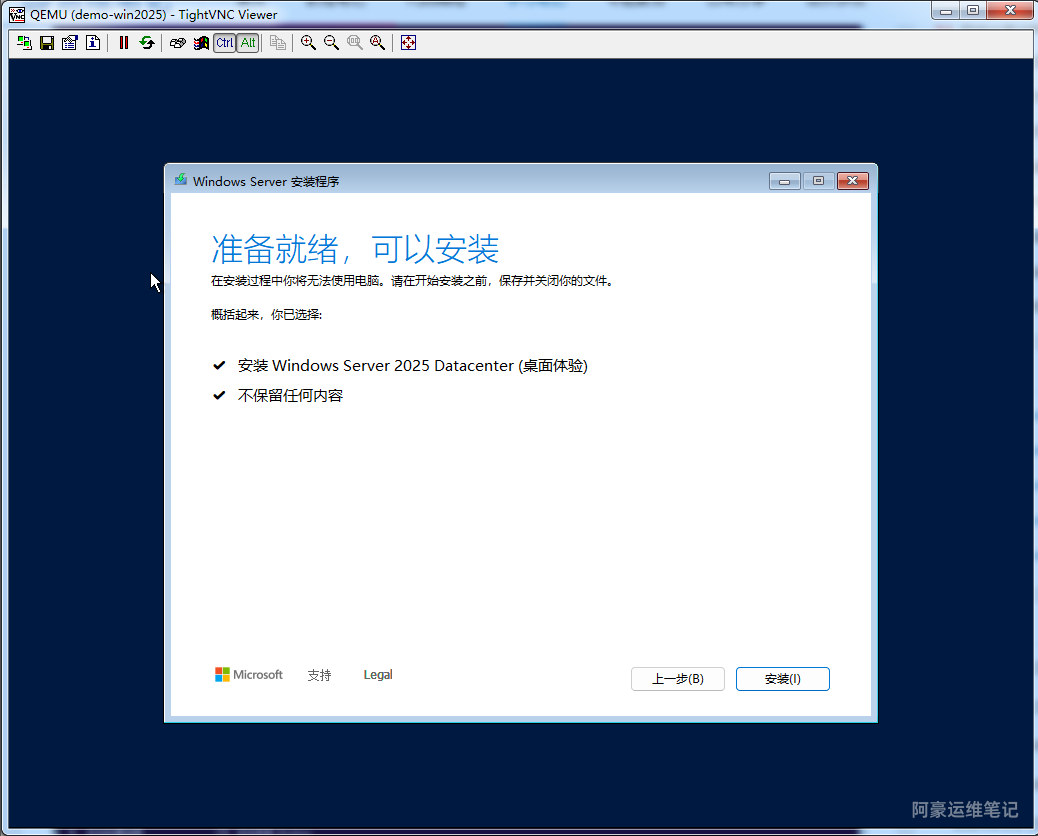The image size is (1038, 836).
Task: Close the Windows Server 安装程序 dialog
Action: click(x=852, y=181)
